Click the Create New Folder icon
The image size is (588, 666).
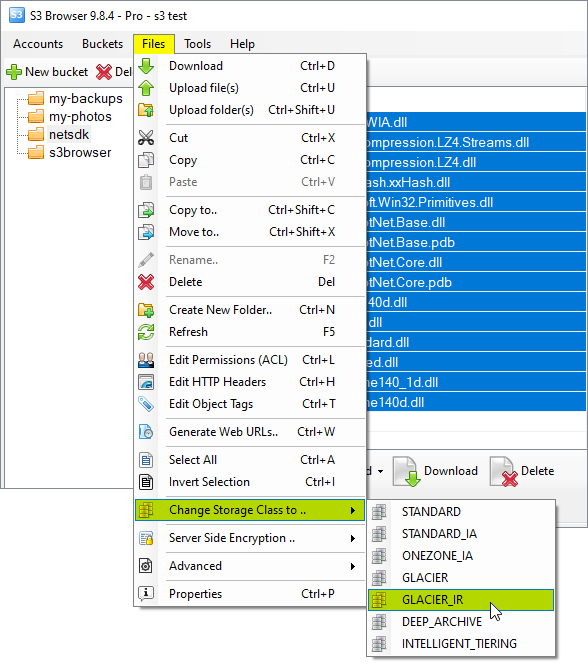pyautogui.click(x=146, y=310)
